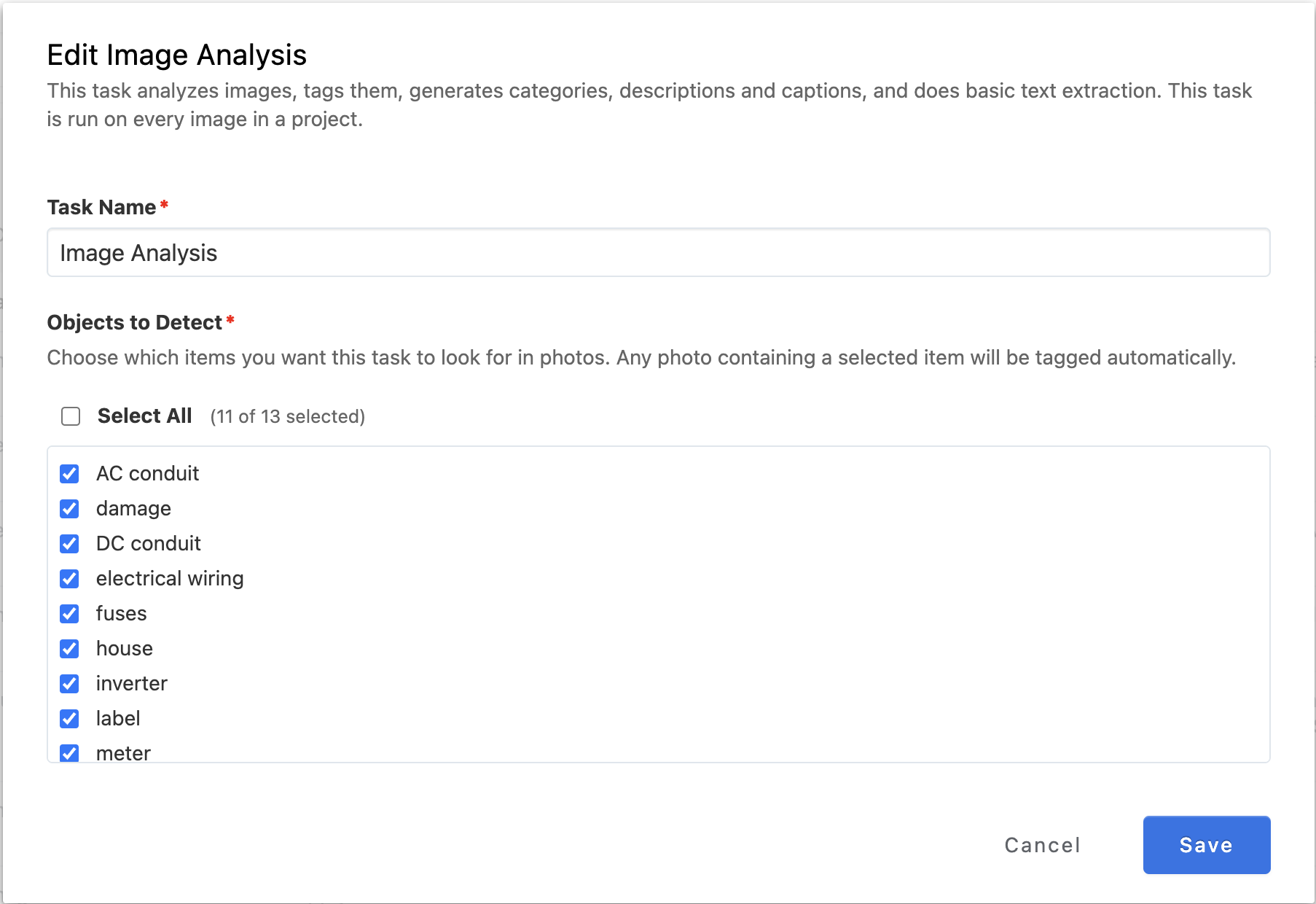Uncheck the inverter checkbox
The width and height of the screenshot is (1316, 904).
(x=70, y=684)
